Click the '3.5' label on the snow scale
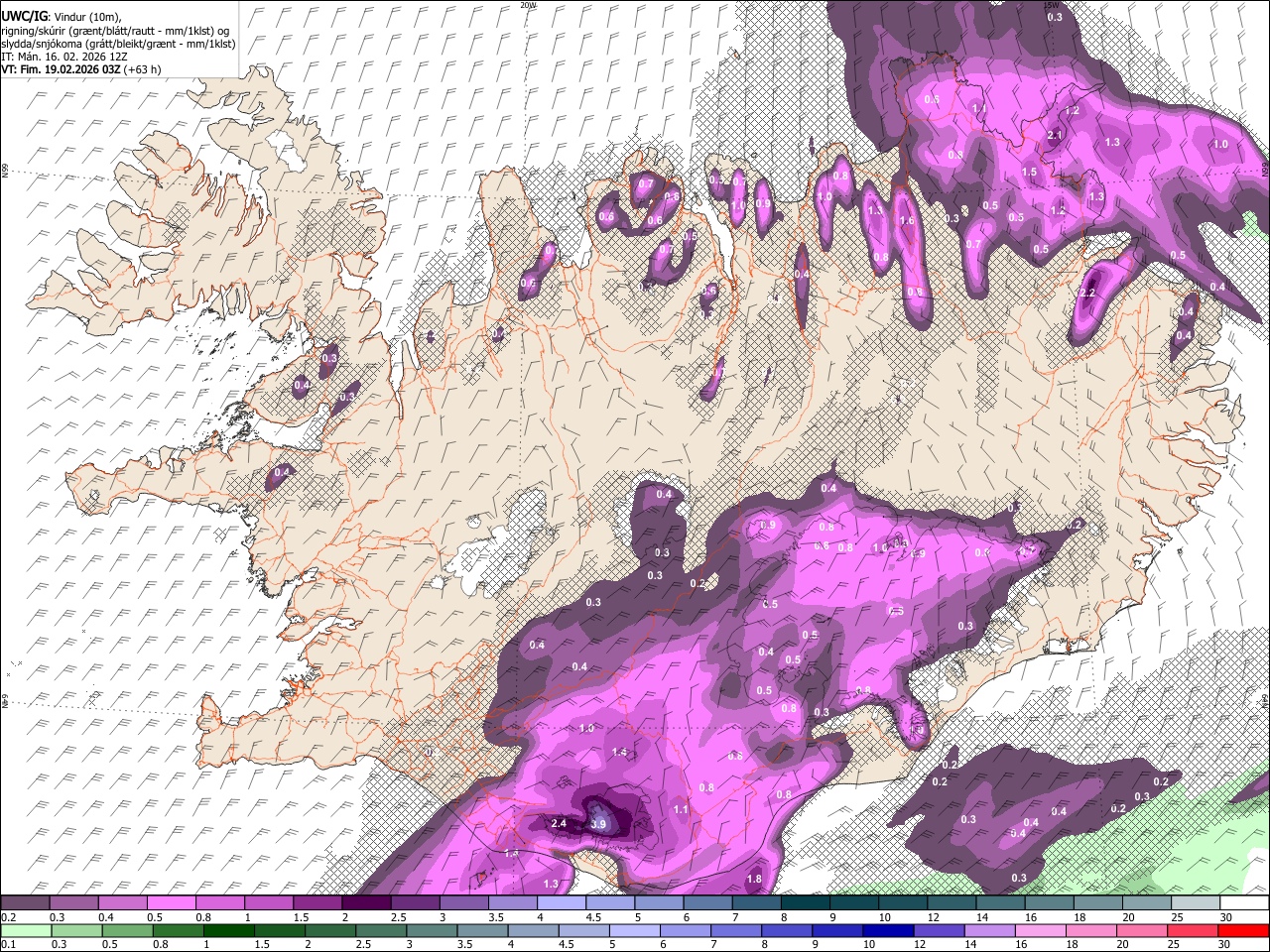Image resolution: width=1270 pixels, height=952 pixels. pos(496,917)
